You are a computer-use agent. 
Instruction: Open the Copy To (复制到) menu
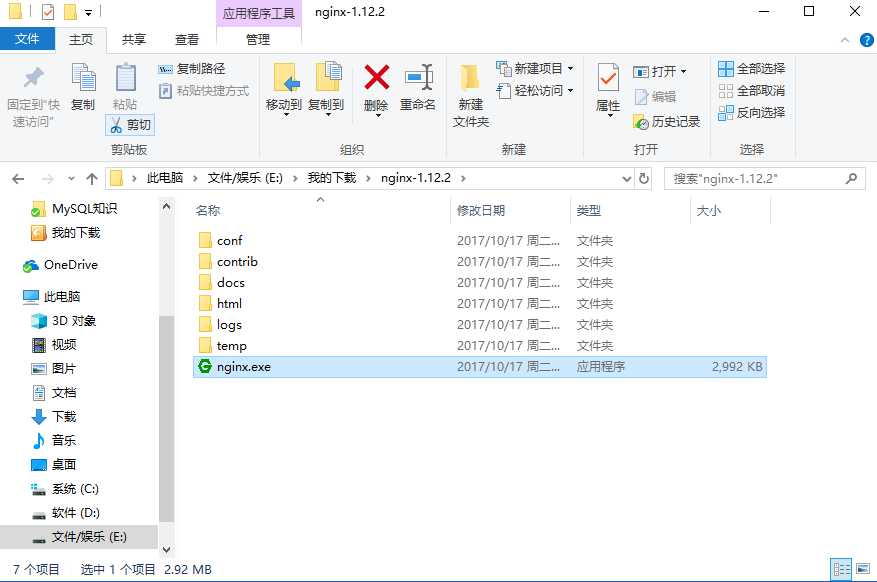(326, 88)
